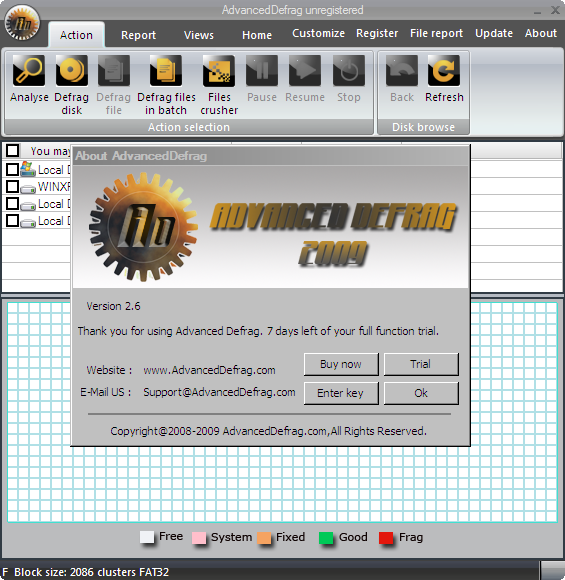This screenshot has width=565, height=580.
Task: Switch to the Action tab
Action: point(76,35)
